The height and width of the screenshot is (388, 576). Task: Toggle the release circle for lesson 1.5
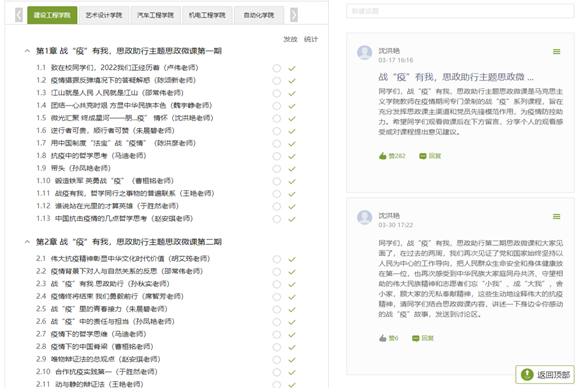click(x=277, y=119)
